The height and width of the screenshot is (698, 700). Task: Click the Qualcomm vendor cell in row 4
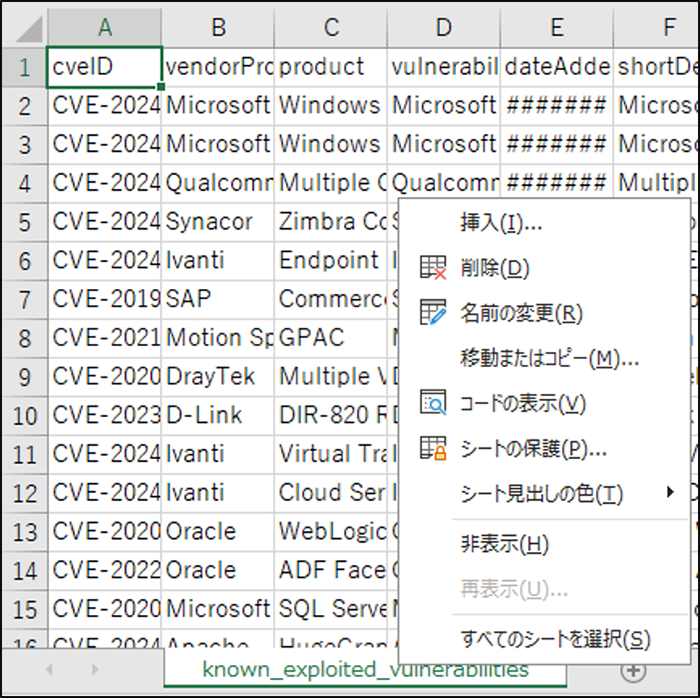(218, 183)
